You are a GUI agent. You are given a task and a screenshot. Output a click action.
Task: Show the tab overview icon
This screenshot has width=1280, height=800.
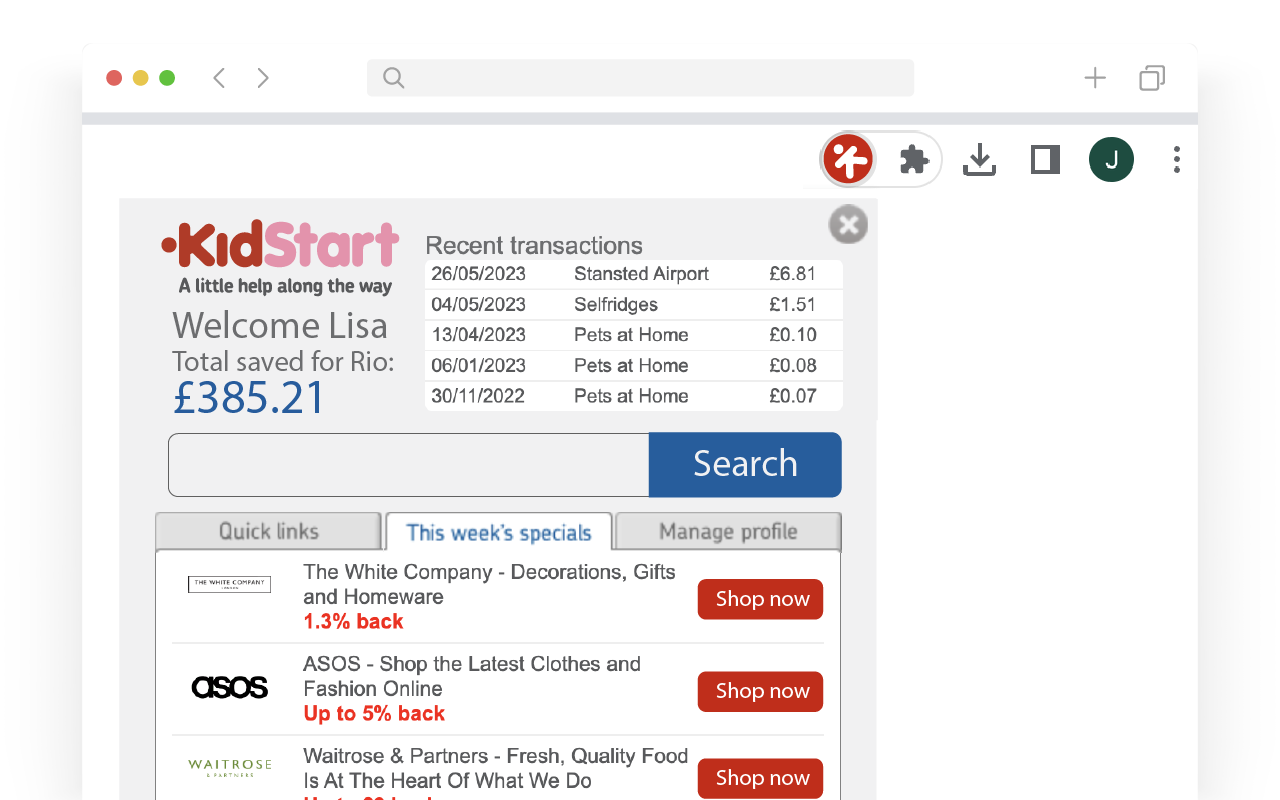click(1152, 78)
